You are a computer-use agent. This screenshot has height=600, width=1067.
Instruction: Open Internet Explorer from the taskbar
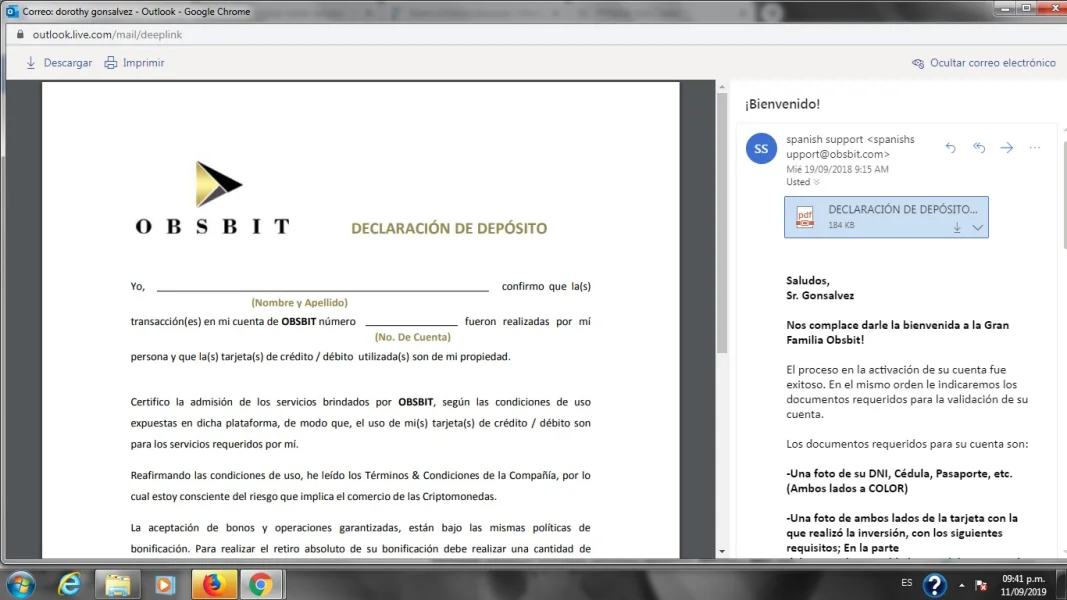coord(69,584)
